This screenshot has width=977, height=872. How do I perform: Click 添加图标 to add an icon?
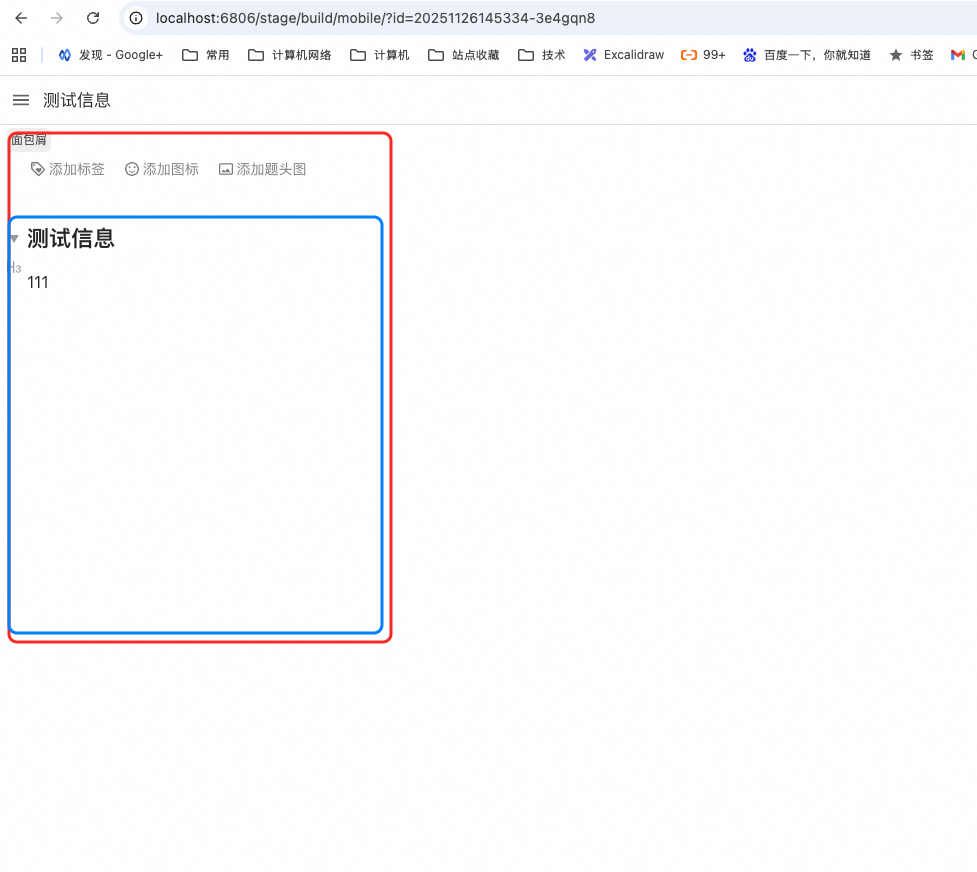(x=162, y=169)
